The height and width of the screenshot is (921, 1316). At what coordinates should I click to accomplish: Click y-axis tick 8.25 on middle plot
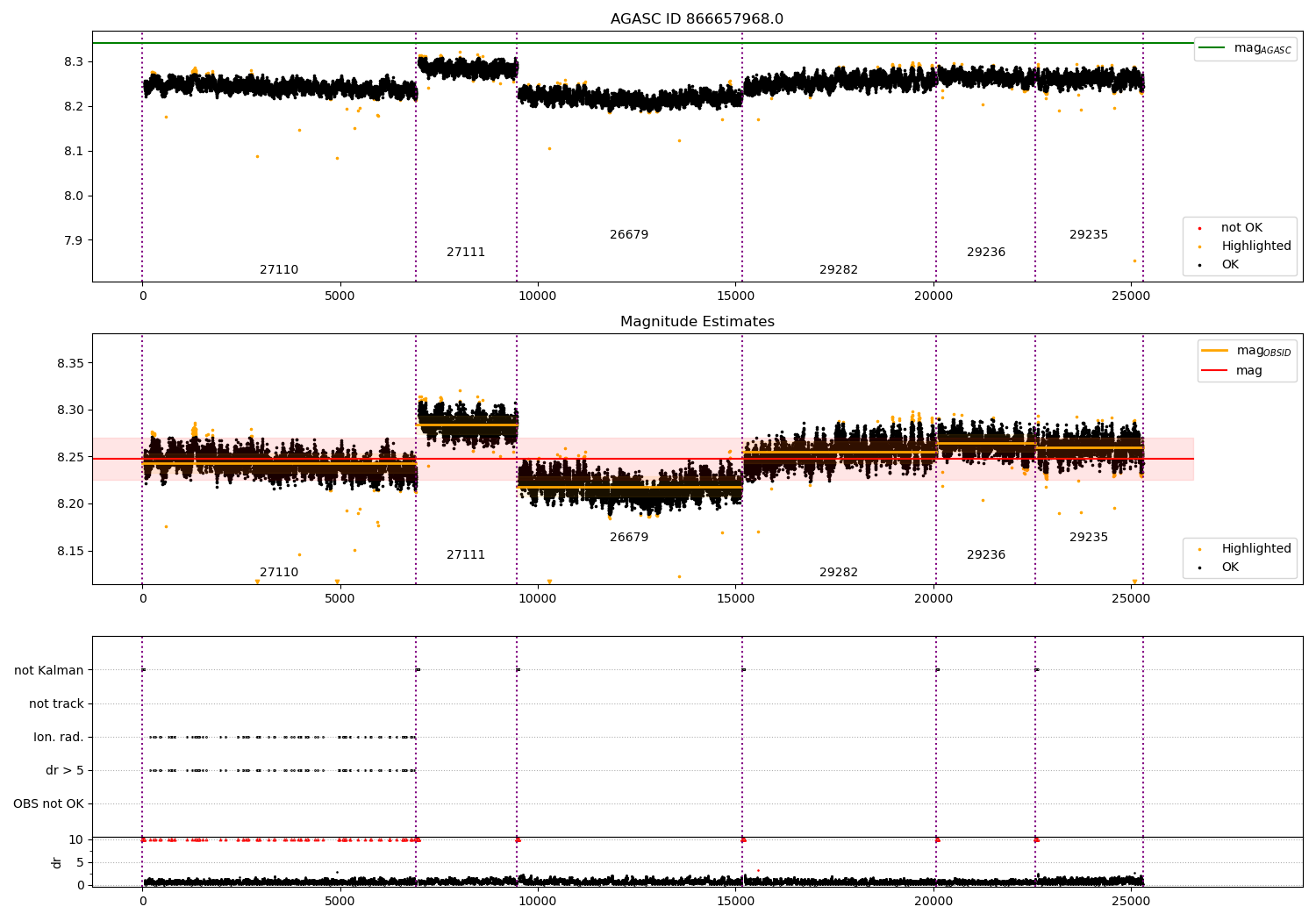70,458
